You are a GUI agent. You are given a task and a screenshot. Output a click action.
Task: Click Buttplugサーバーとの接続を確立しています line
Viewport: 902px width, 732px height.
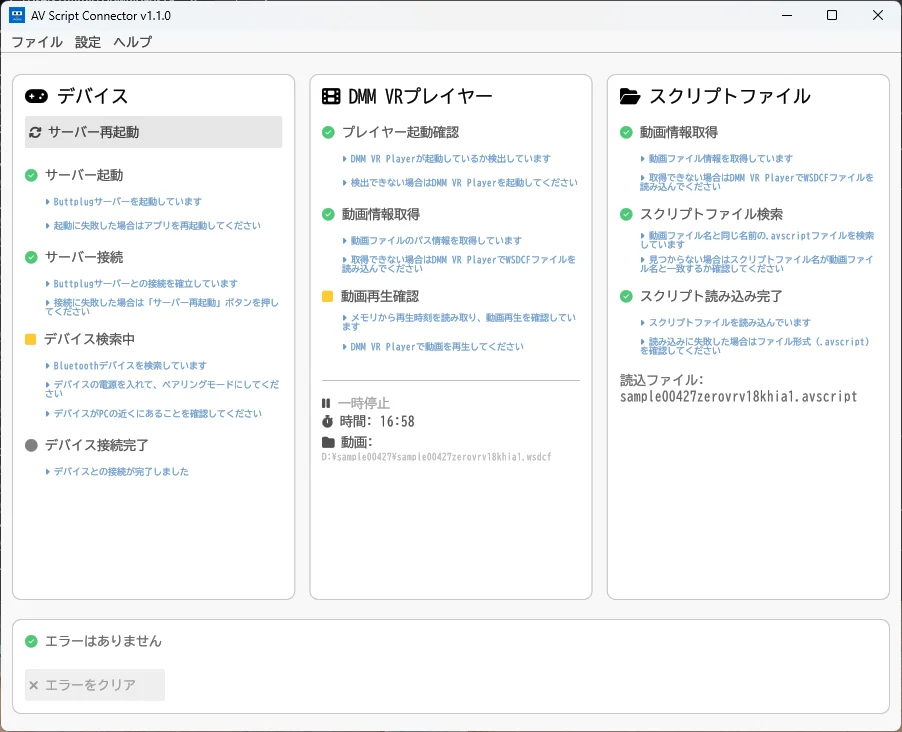(x=142, y=284)
